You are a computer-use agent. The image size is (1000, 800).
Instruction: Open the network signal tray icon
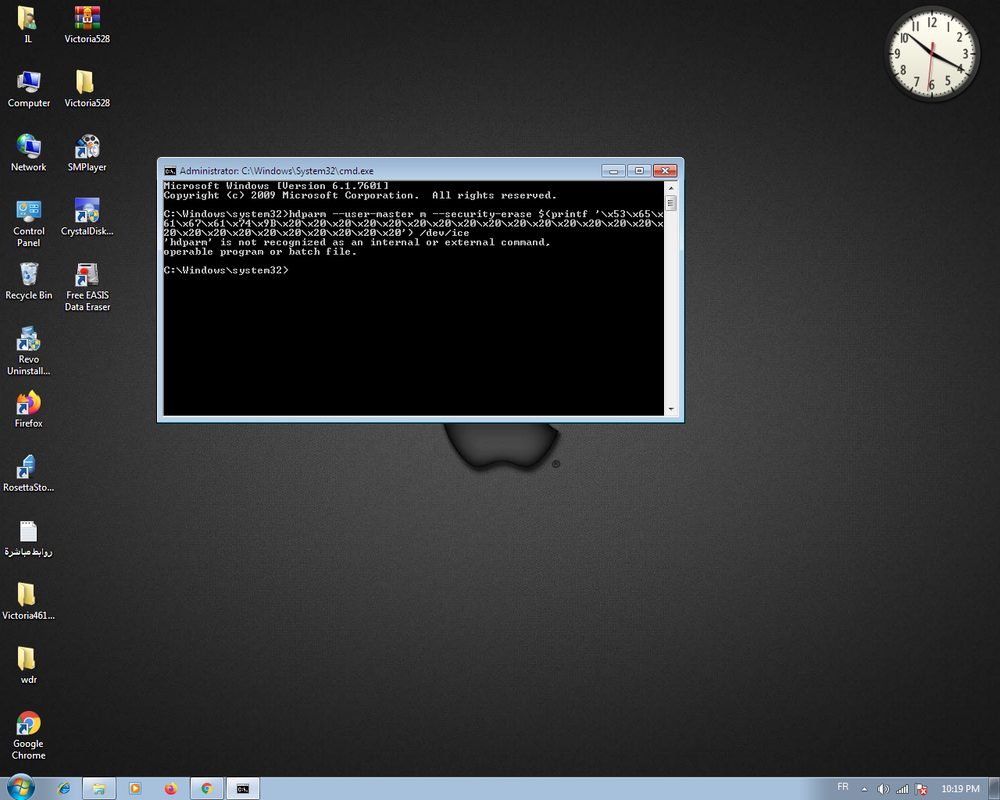pos(902,789)
